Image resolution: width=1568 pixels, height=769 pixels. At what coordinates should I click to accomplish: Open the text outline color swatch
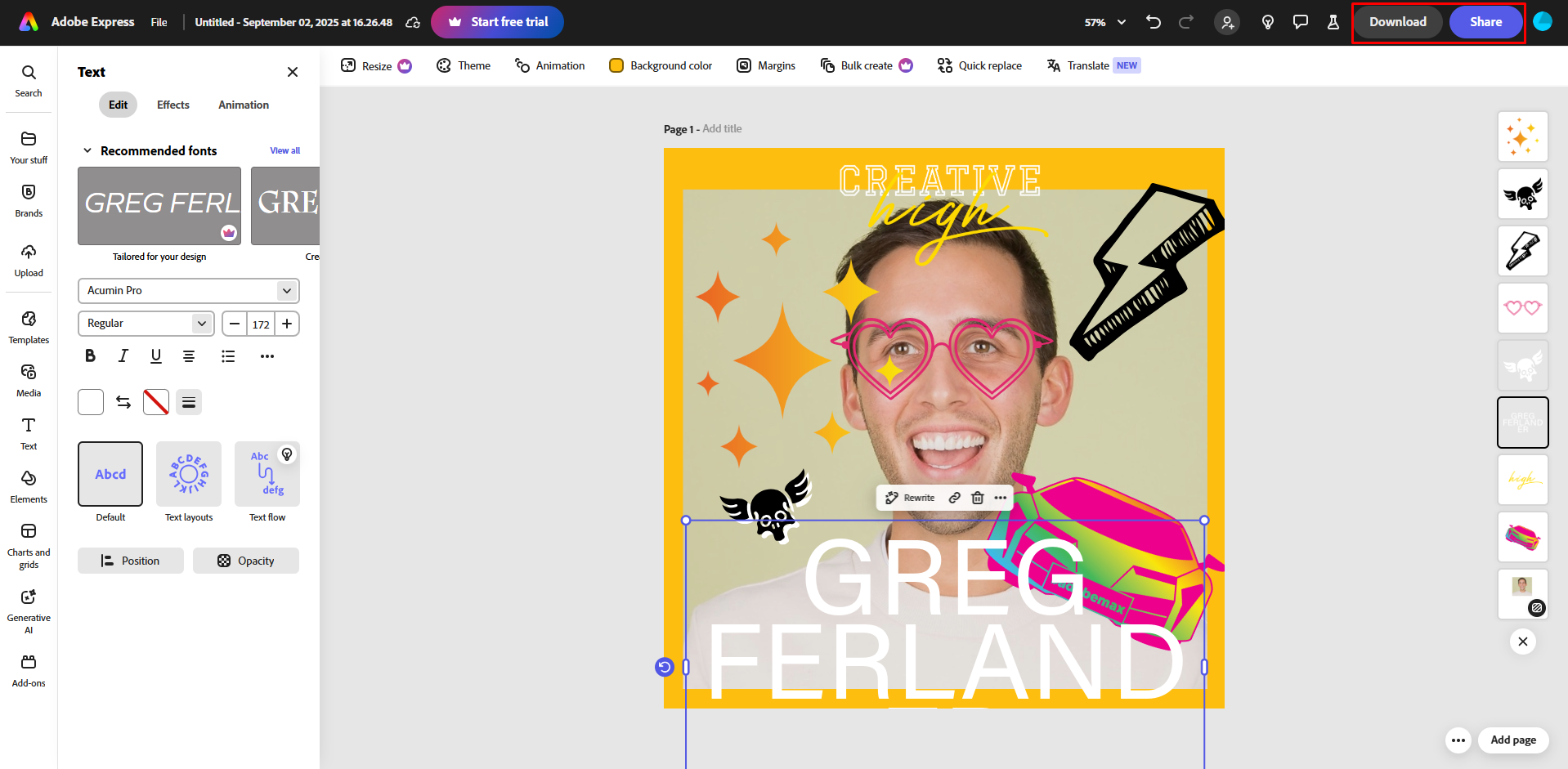click(156, 402)
